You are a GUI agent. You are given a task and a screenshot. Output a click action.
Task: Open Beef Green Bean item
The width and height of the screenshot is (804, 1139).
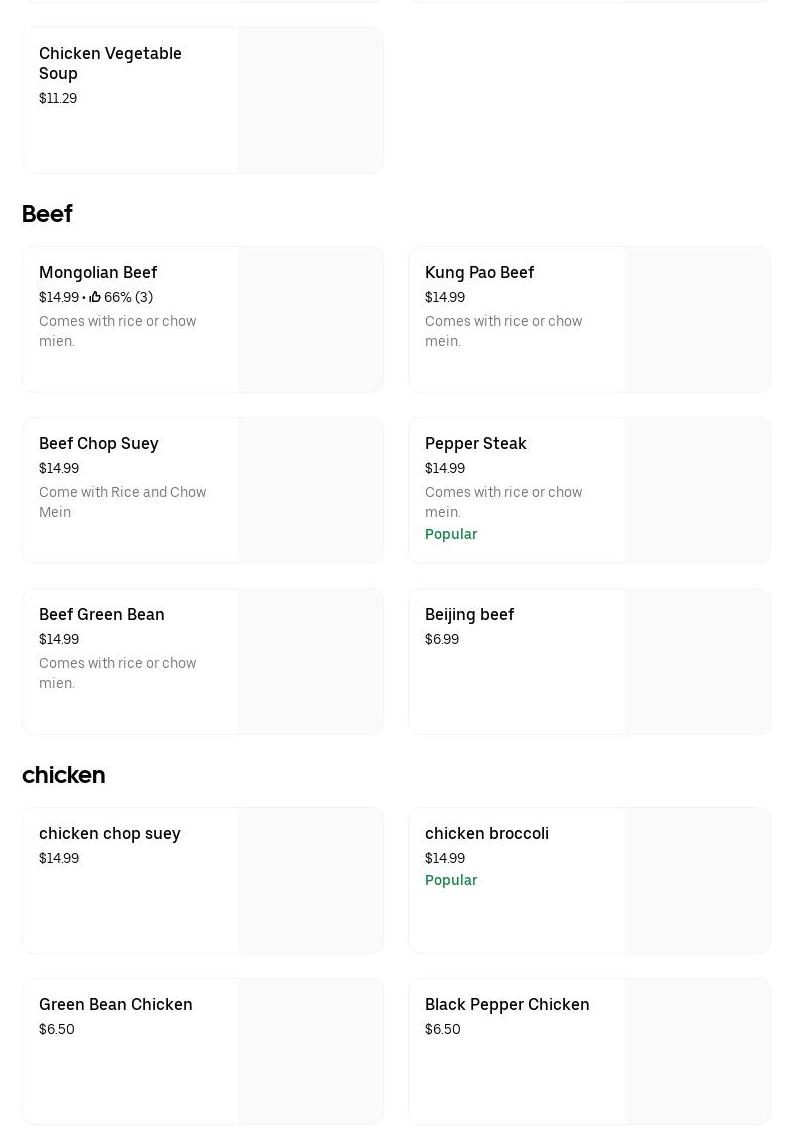(x=101, y=614)
